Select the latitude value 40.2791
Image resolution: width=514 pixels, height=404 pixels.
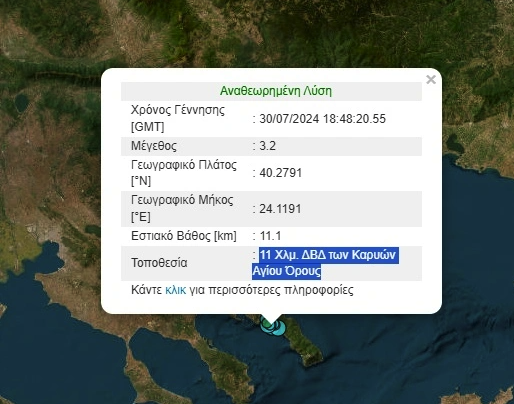coord(280,173)
